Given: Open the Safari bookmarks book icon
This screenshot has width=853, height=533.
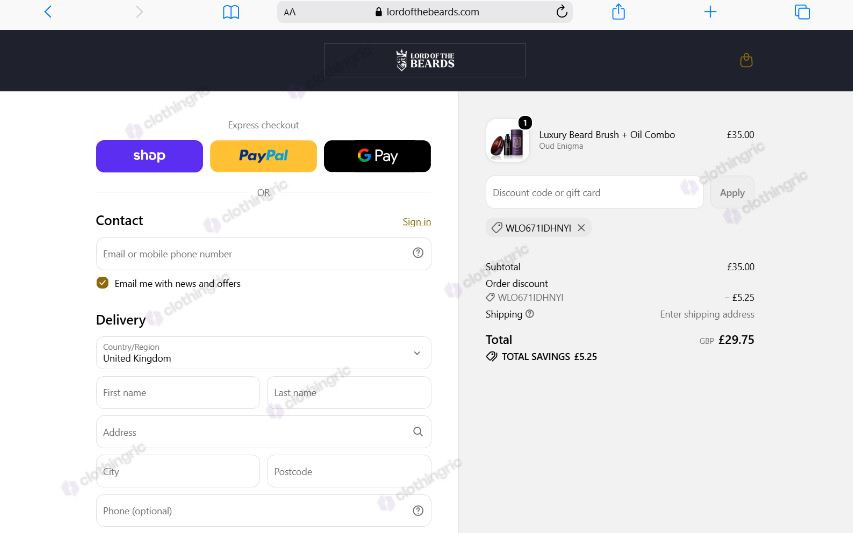Looking at the screenshot, I should (231, 12).
